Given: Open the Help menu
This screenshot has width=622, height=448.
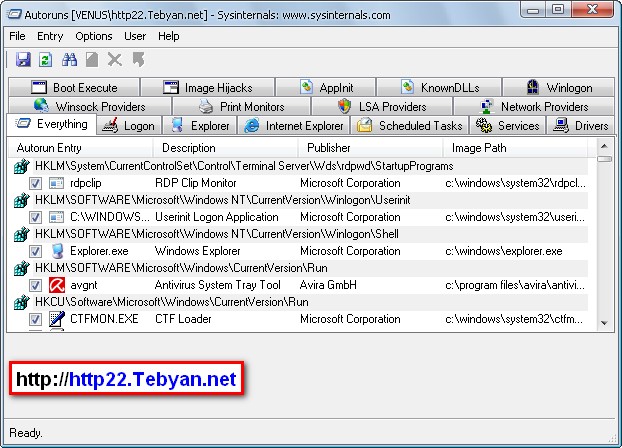Looking at the screenshot, I should pos(169,36).
